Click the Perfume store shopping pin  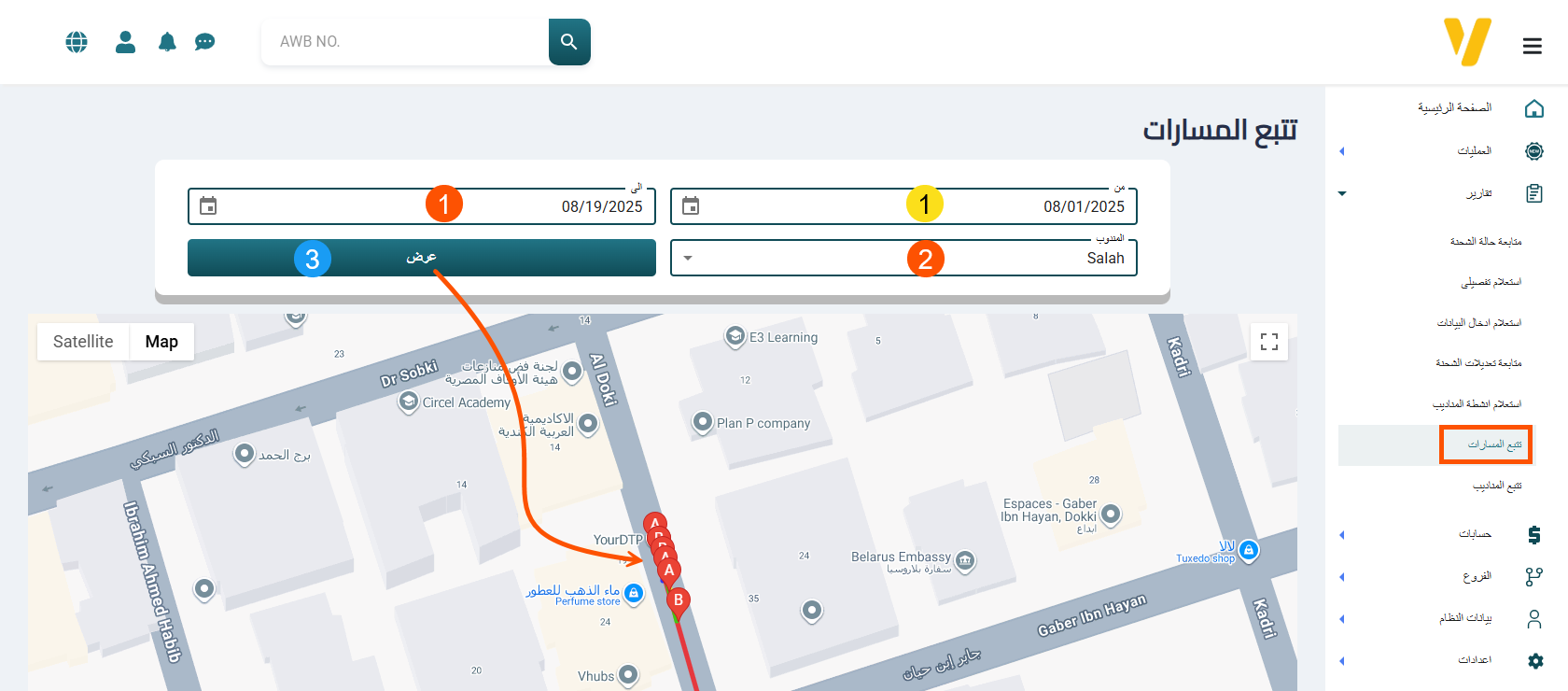[634, 594]
